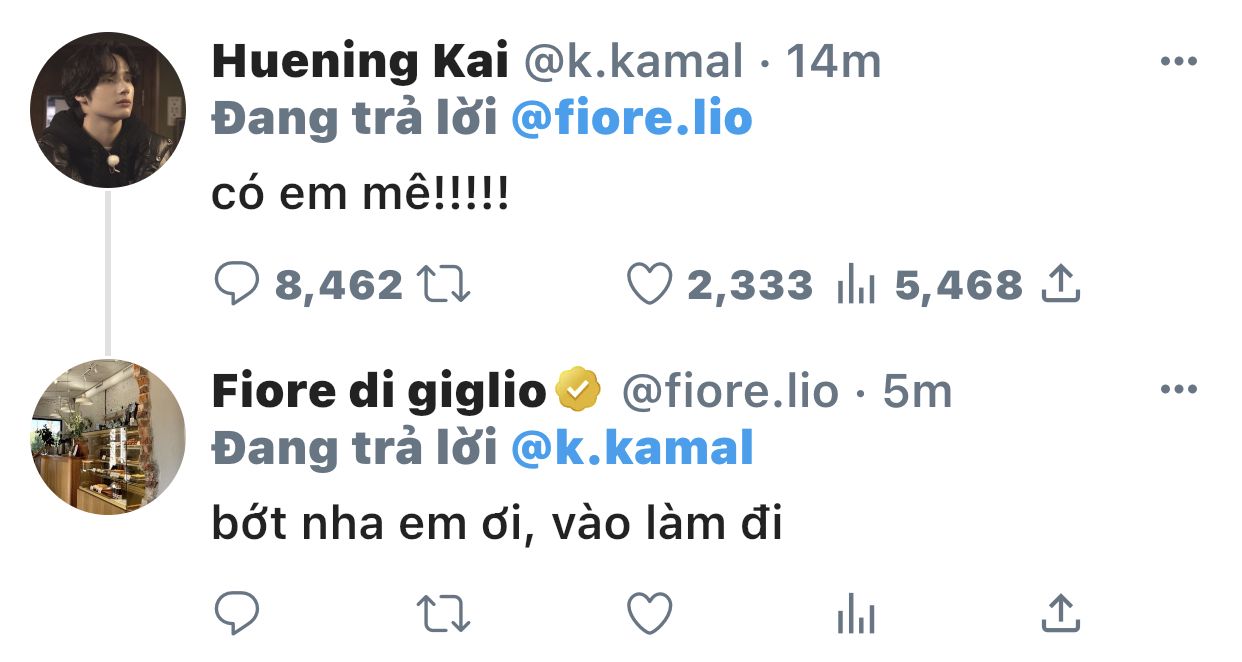The height and width of the screenshot is (662, 1242).
Task: Like Huening Kai's tweet
Action: point(649,285)
